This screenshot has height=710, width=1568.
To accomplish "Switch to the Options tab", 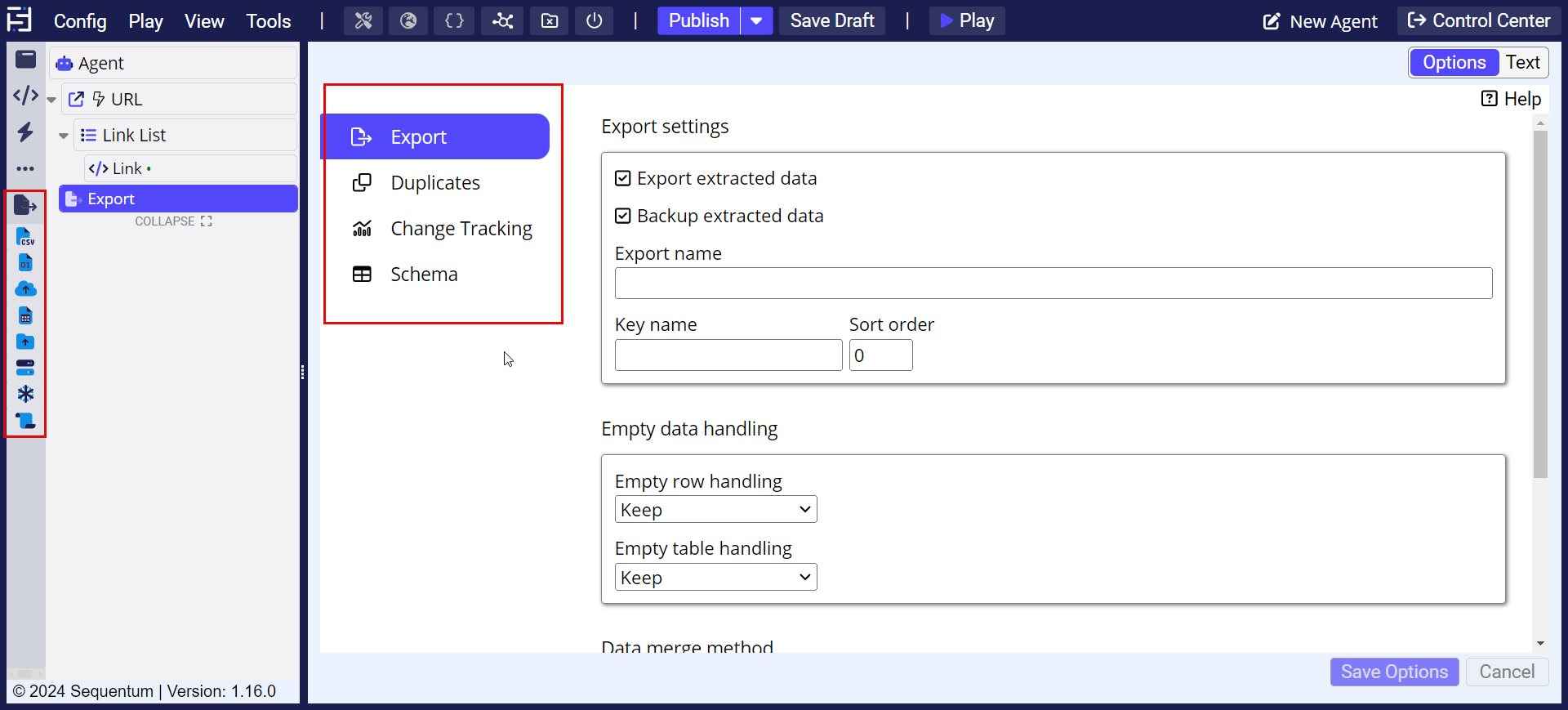I will tap(1454, 62).
